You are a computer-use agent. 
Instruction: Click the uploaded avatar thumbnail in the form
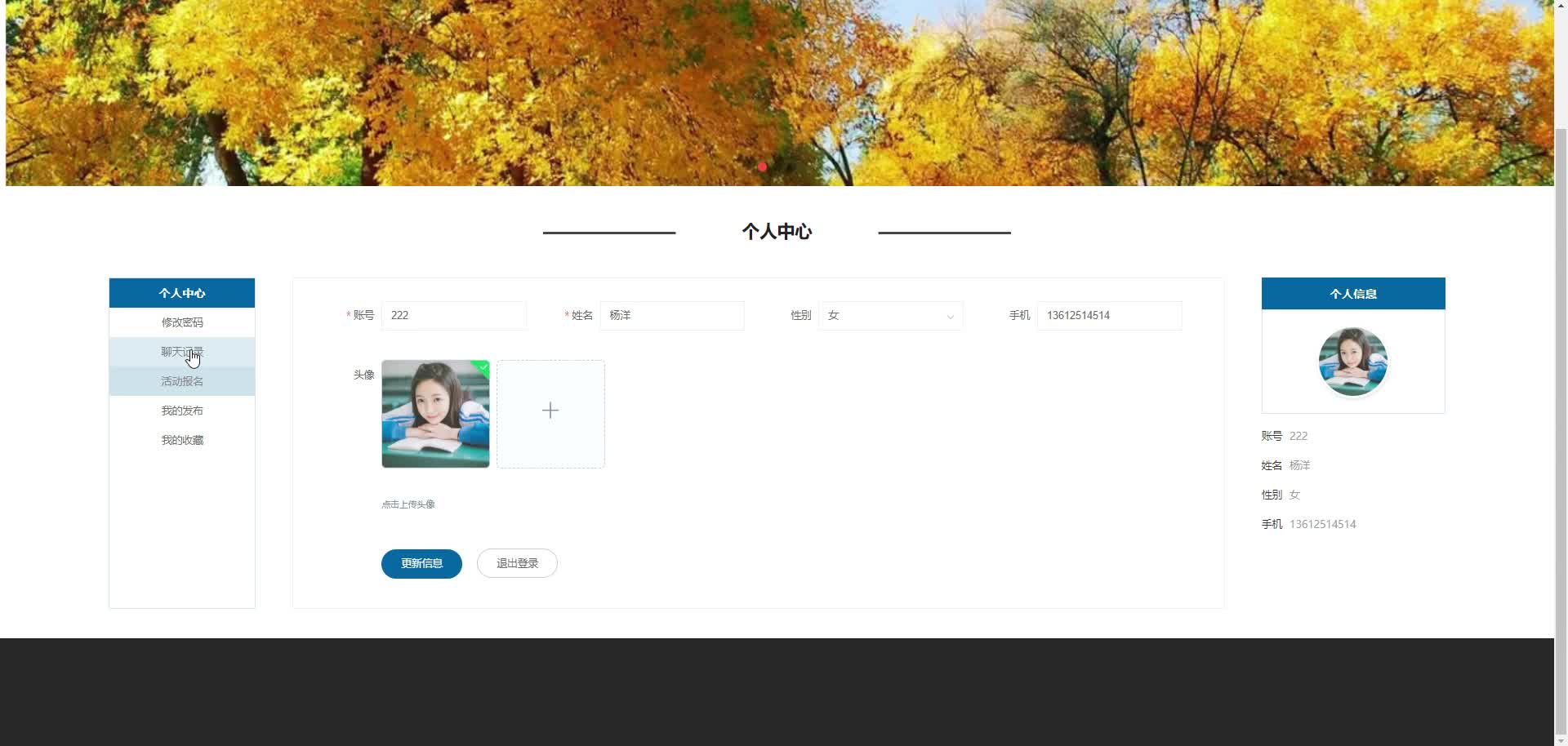coord(435,414)
